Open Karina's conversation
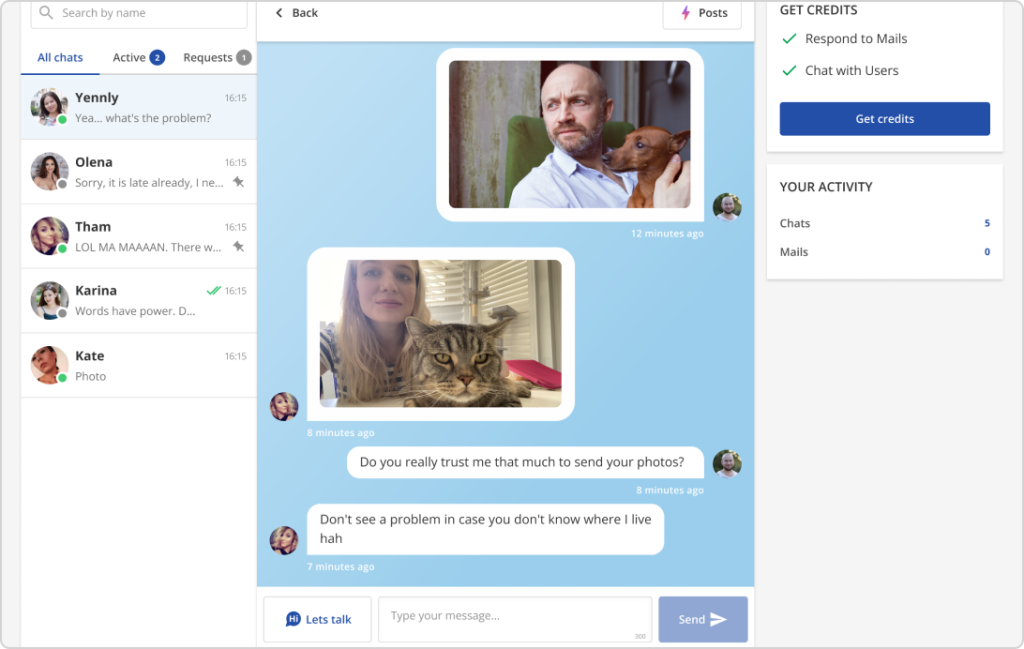 coord(138,300)
